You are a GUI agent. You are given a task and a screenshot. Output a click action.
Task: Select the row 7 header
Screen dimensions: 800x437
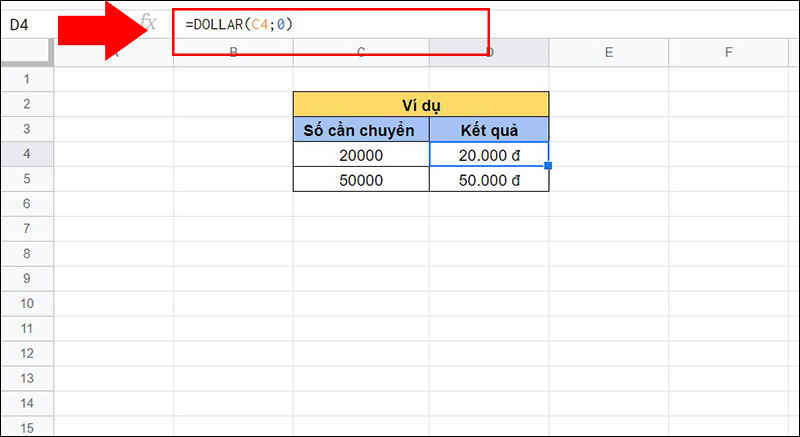click(26, 229)
